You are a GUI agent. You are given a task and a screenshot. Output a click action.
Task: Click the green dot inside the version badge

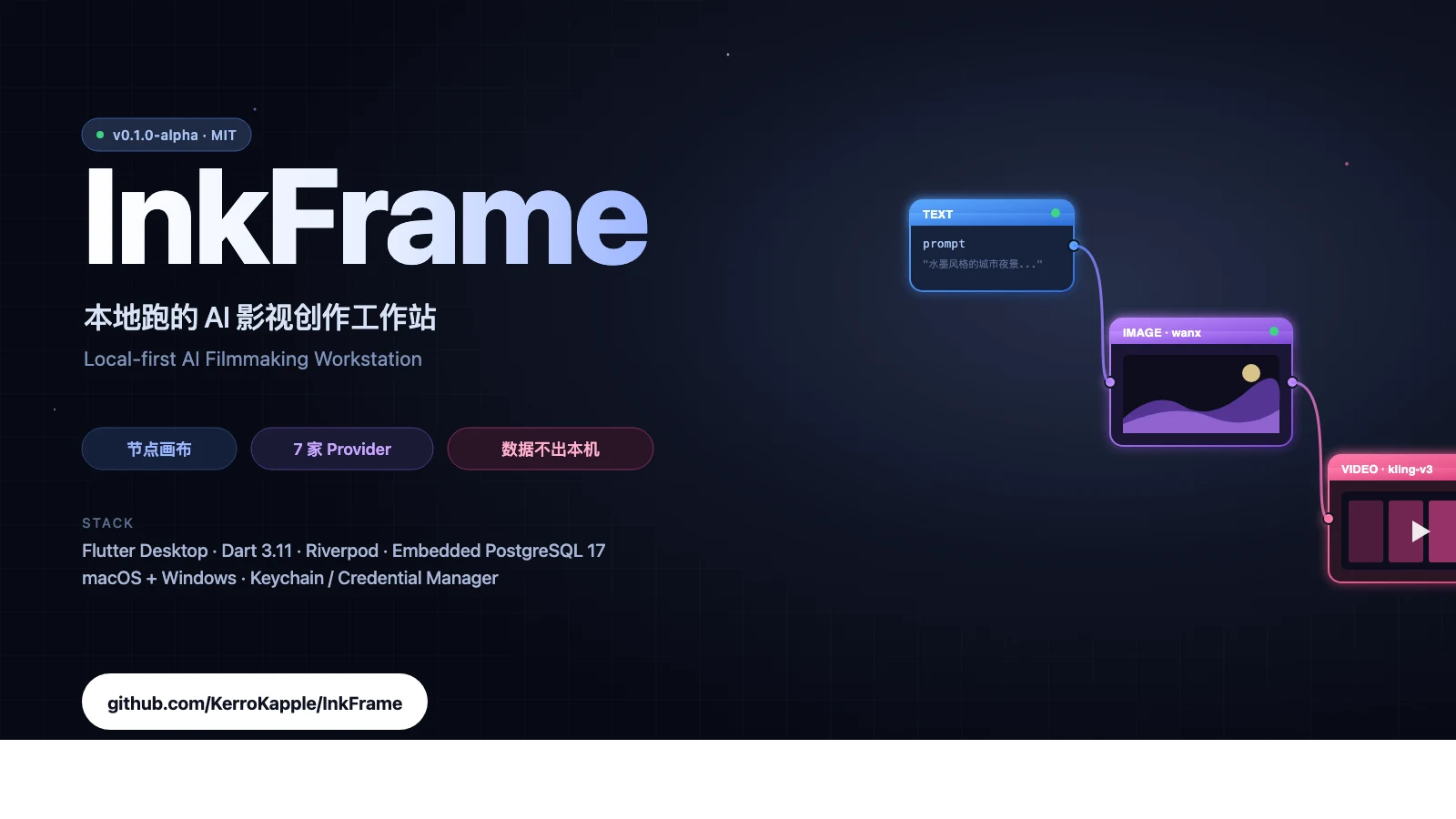point(99,135)
